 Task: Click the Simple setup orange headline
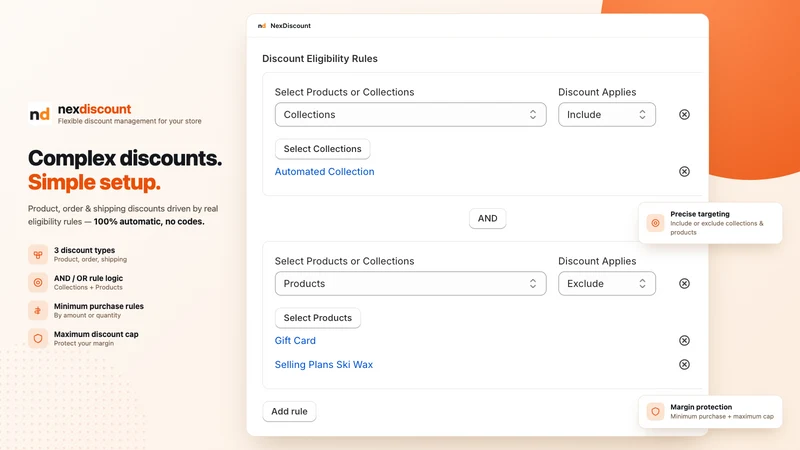pos(94,182)
